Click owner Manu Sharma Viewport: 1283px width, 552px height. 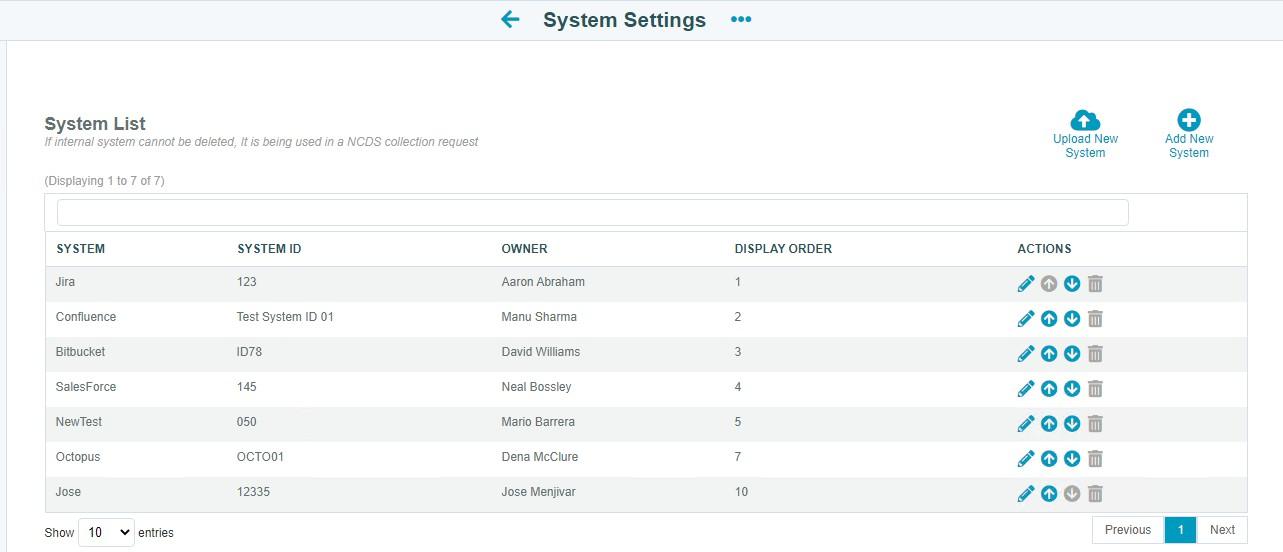click(539, 317)
